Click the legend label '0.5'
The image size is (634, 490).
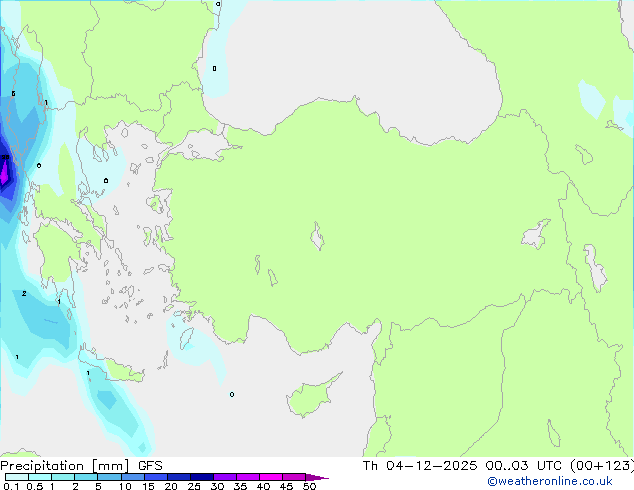tap(35, 486)
